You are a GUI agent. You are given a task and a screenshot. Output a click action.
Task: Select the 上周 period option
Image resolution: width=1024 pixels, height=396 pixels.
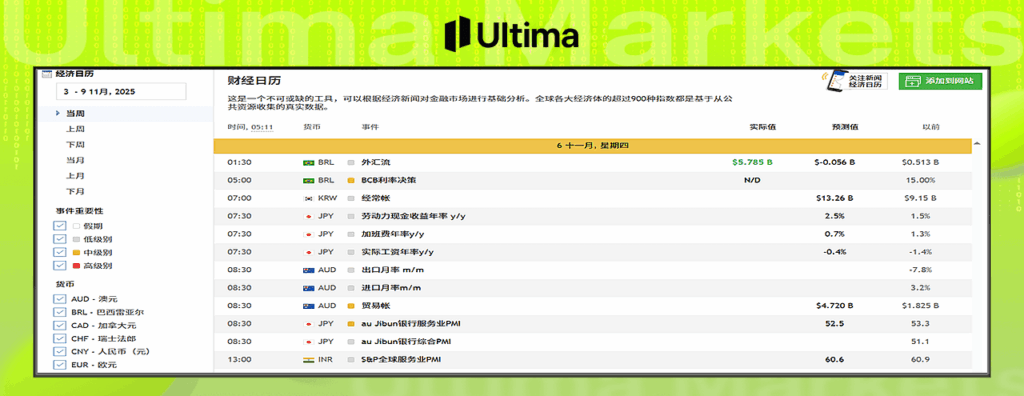click(x=75, y=129)
